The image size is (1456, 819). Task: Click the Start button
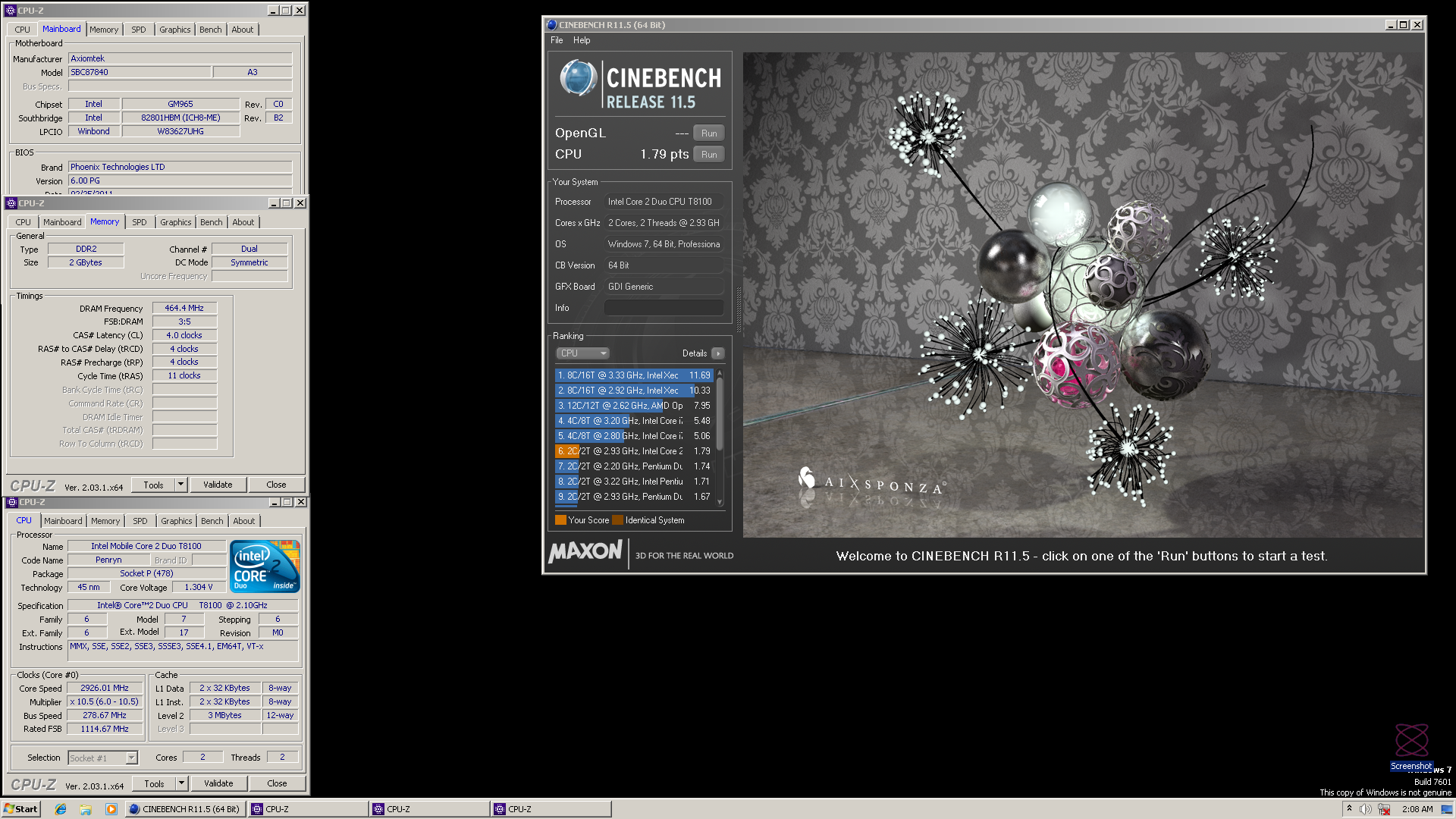20,809
